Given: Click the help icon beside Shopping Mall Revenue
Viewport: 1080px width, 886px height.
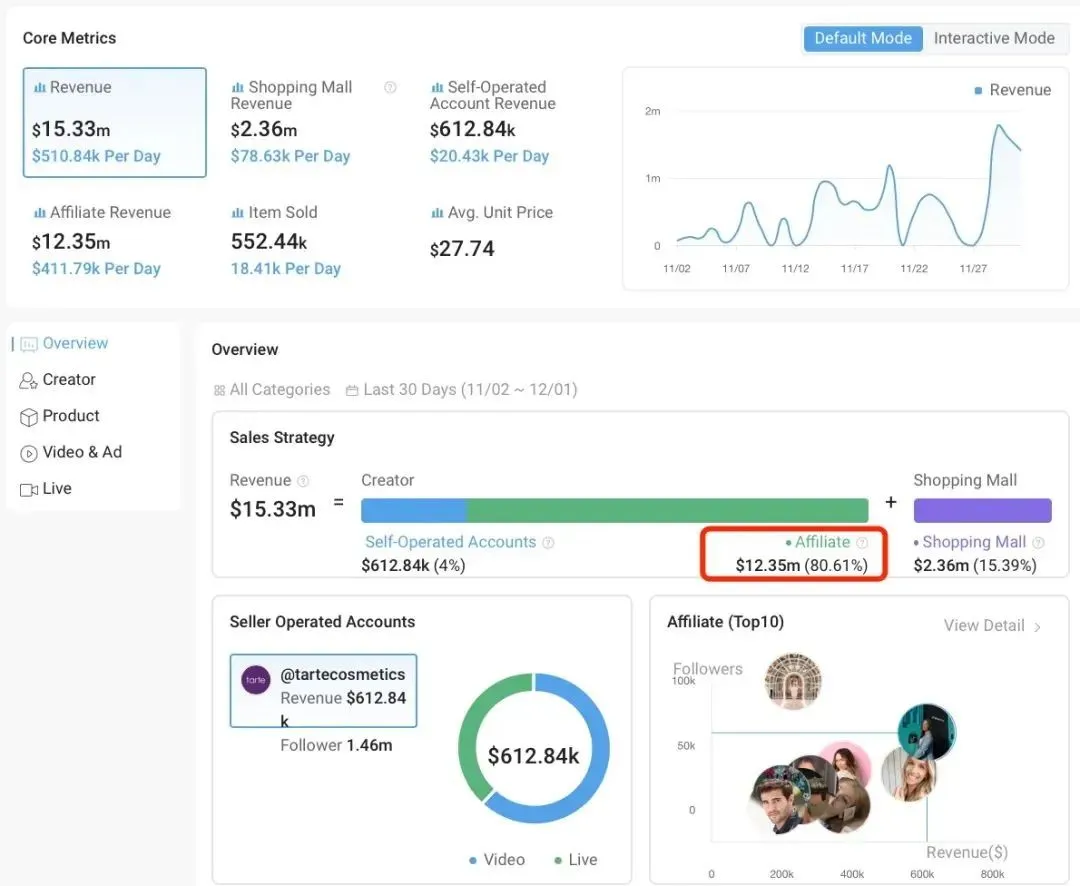Looking at the screenshot, I should point(390,88).
